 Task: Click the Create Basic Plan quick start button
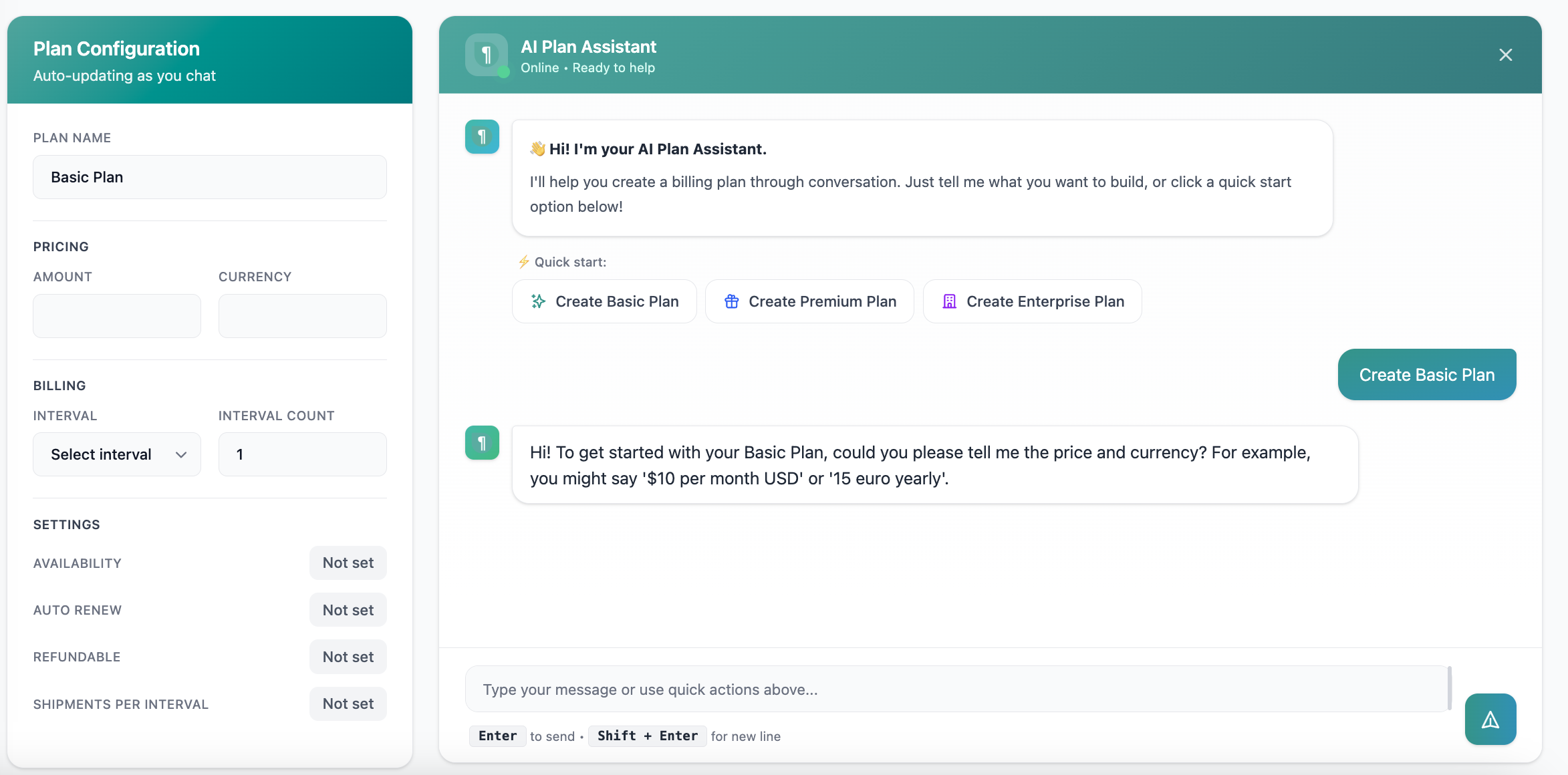[604, 301]
